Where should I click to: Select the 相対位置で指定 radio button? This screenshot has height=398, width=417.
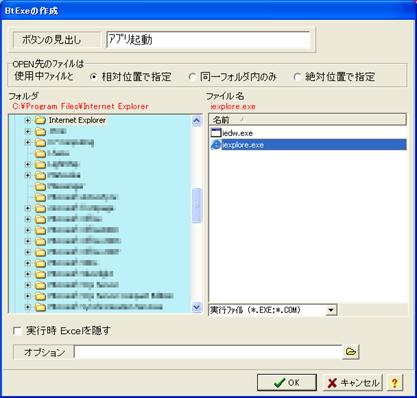click(94, 77)
